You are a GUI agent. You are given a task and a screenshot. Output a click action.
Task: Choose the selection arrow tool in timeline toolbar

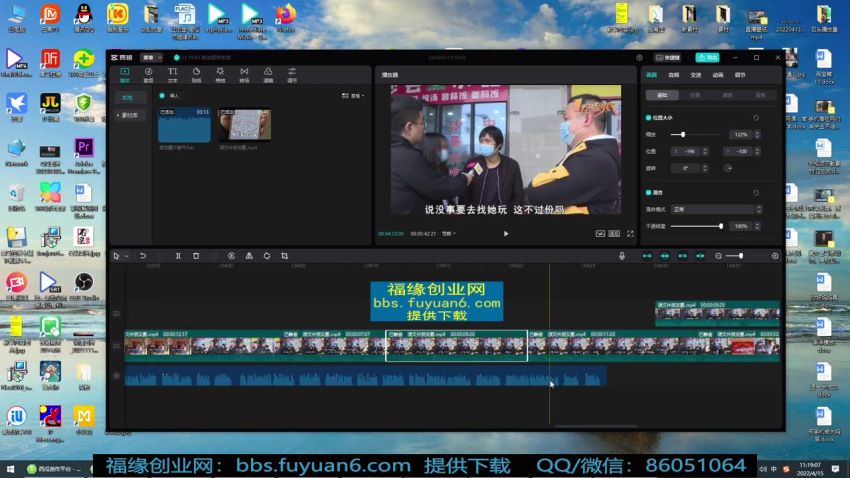[x=116, y=256]
